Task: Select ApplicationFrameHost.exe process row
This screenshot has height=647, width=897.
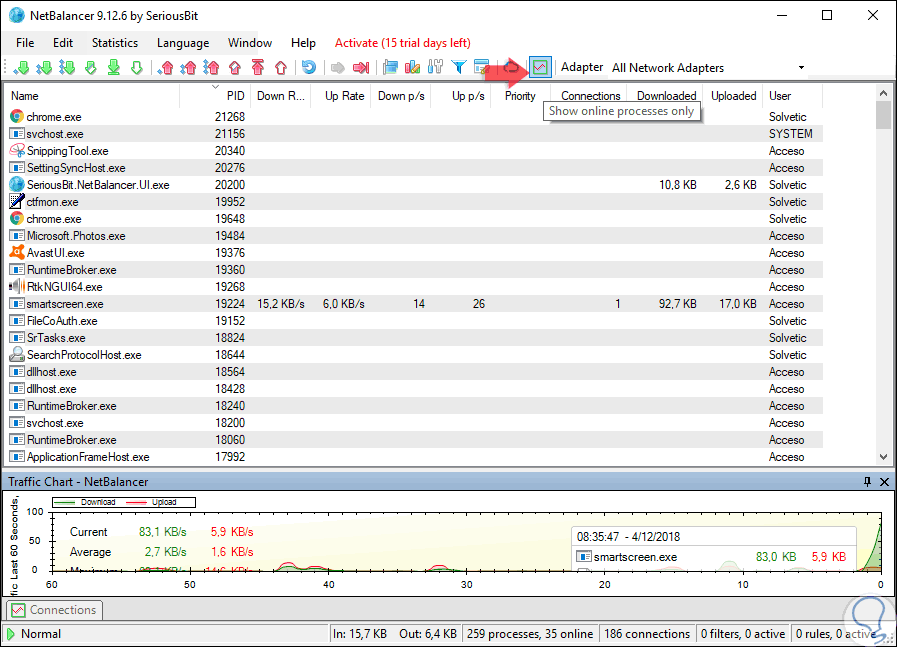Action: (415, 457)
